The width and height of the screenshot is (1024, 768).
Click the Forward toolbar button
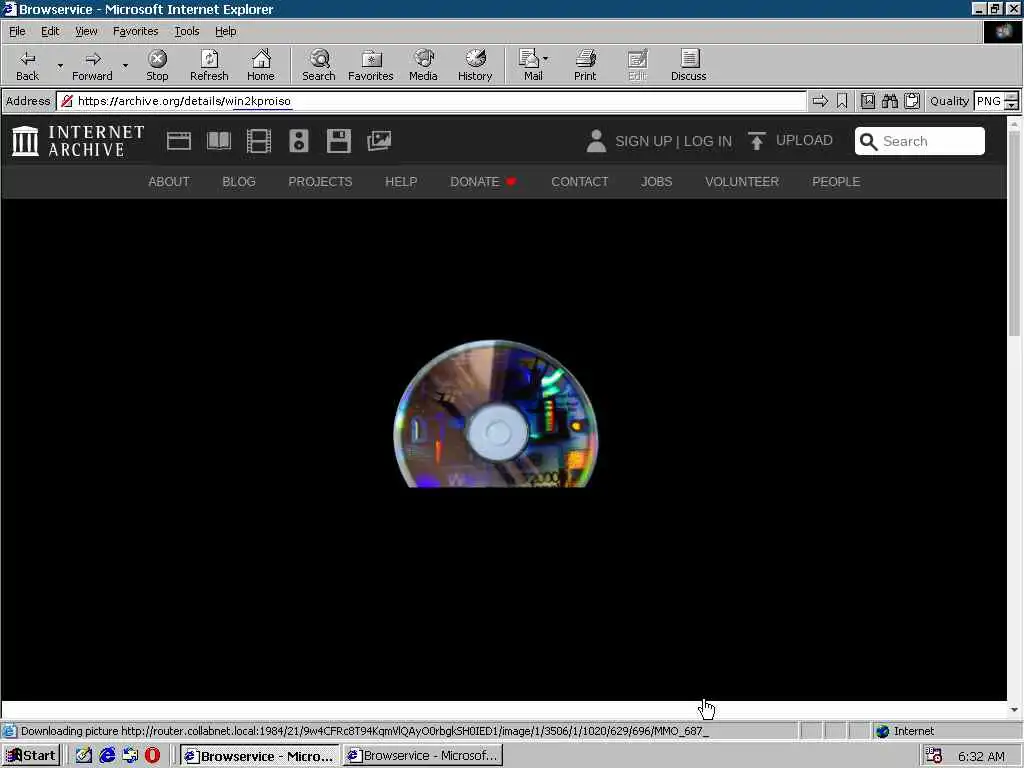coord(92,65)
